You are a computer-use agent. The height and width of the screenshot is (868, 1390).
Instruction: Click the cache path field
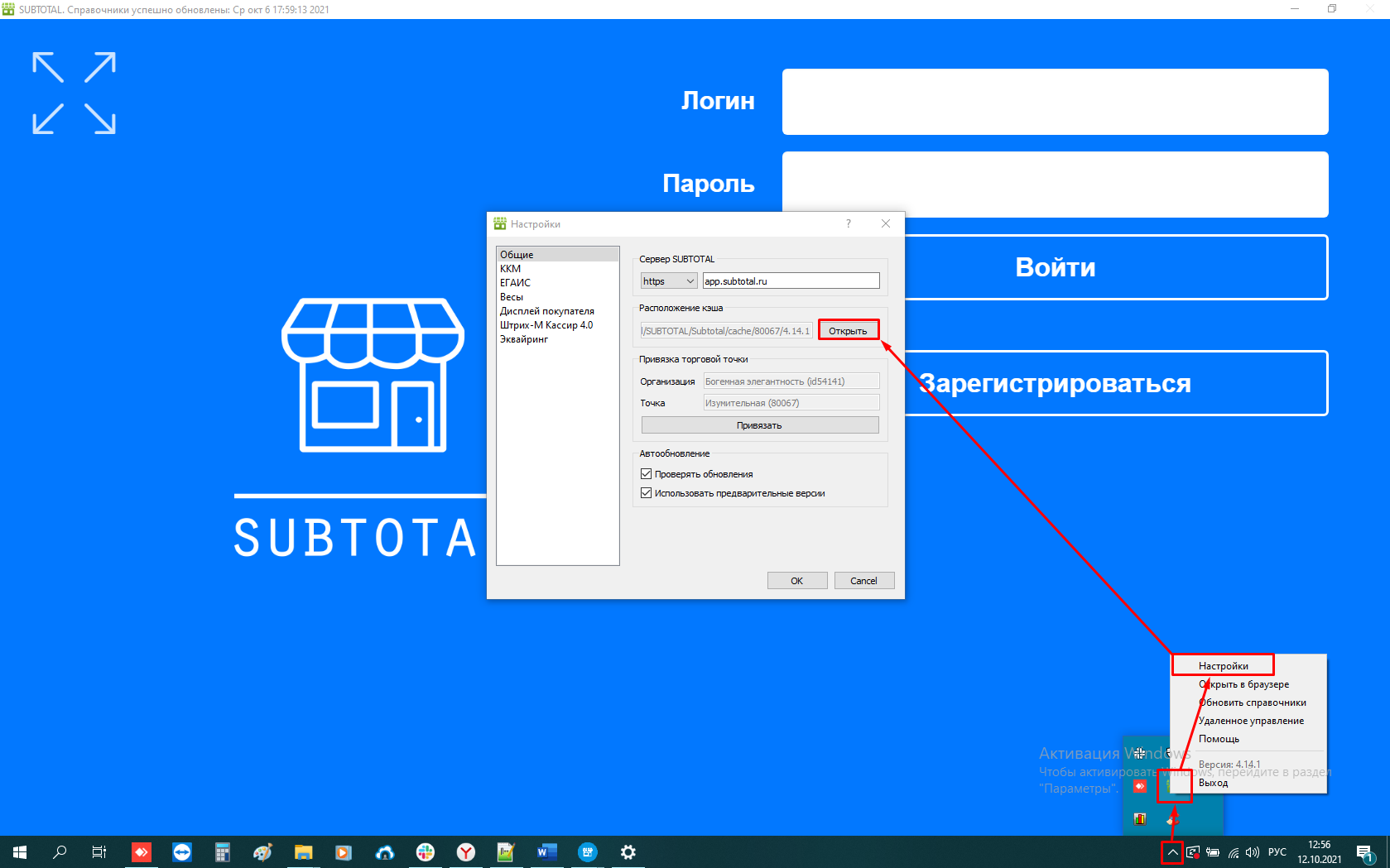727,331
